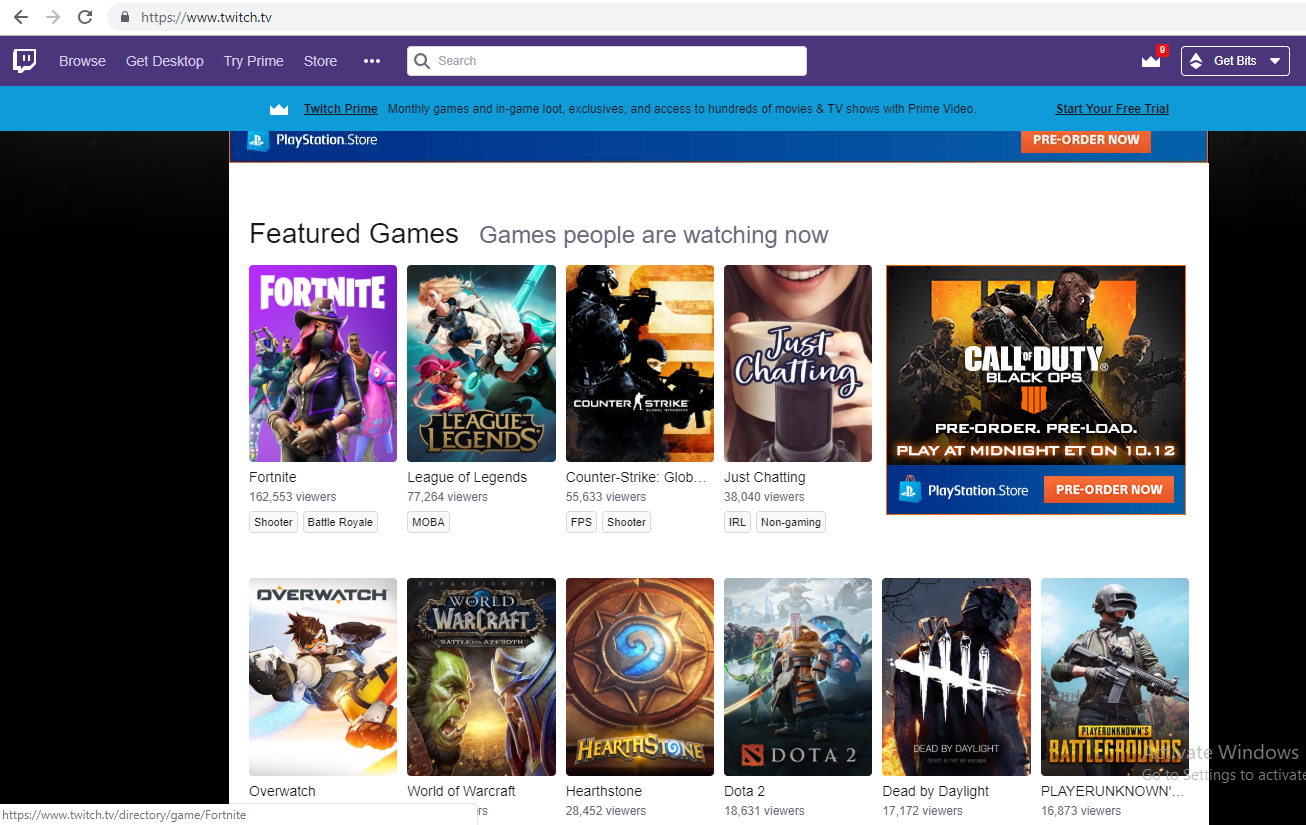Click the 16,873 viewers text
The image size is (1306, 825).
[1081, 811]
